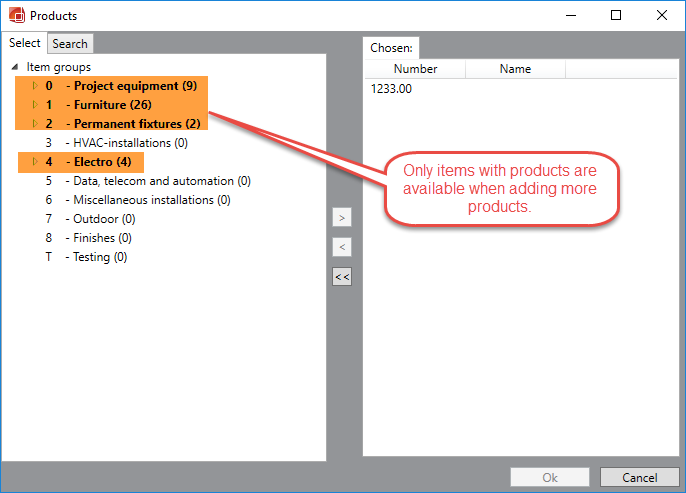Screen dimensions: 686x493
Task: Switch to the Search tab
Action: pyautogui.click(x=70, y=43)
